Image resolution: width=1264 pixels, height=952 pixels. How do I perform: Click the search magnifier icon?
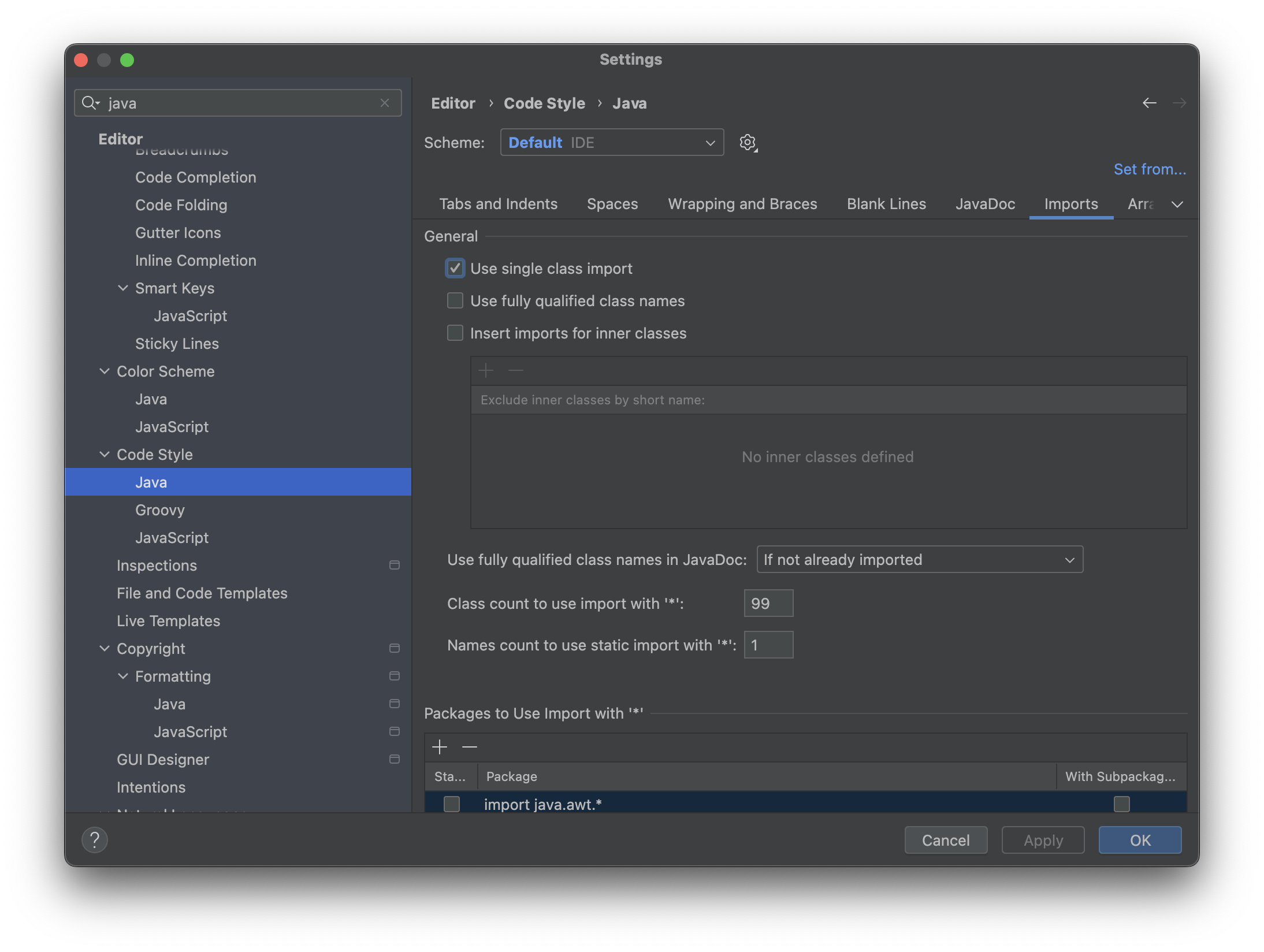tap(90, 102)
